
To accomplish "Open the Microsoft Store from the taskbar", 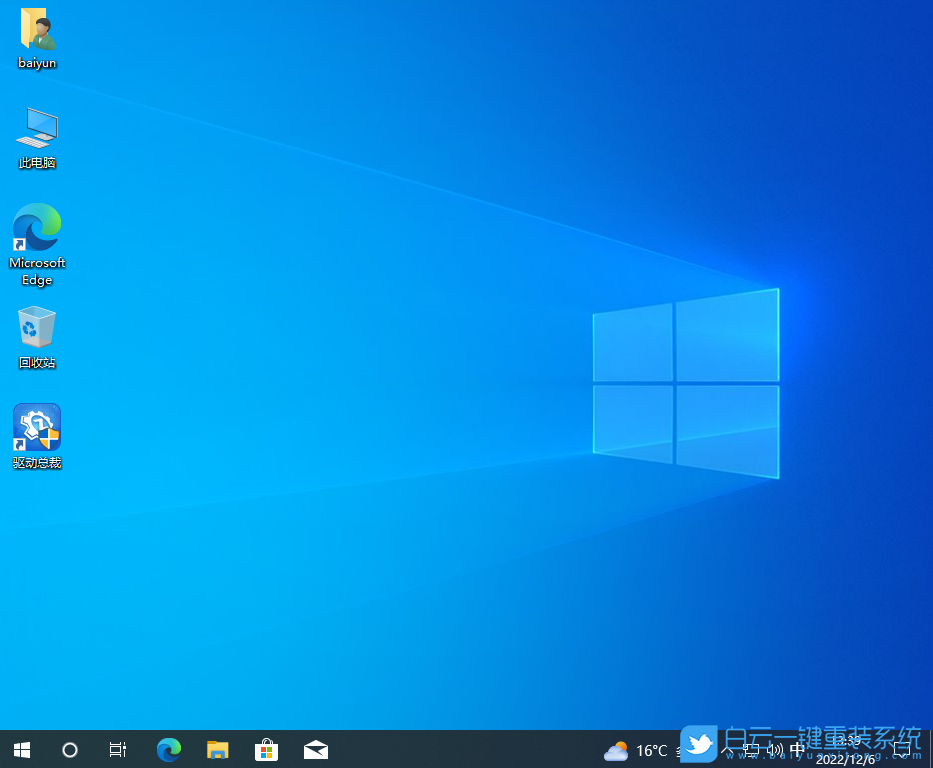I will coord(266,749).
